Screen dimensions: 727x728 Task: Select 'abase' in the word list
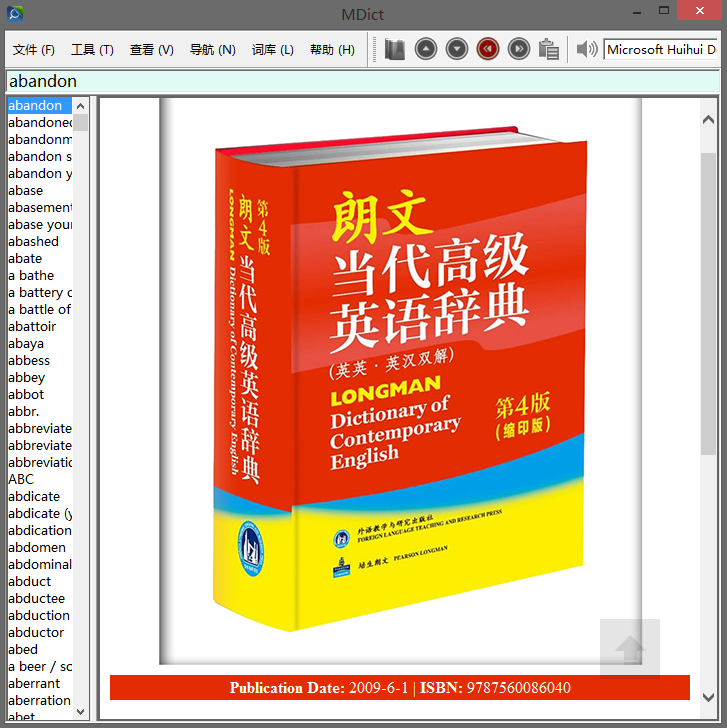point(40,190)
